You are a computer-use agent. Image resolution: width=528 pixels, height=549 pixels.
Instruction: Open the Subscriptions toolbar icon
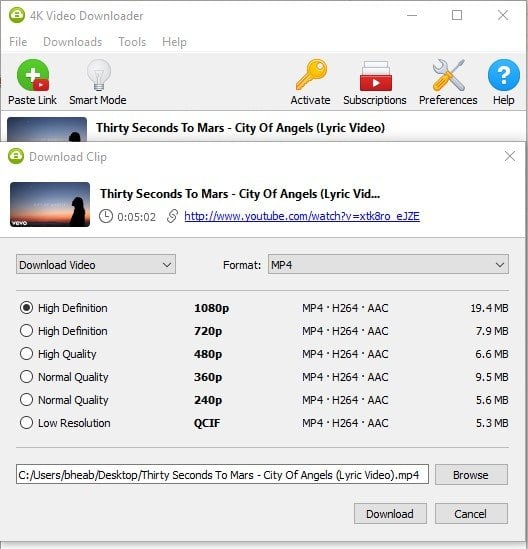click(376, 76)
